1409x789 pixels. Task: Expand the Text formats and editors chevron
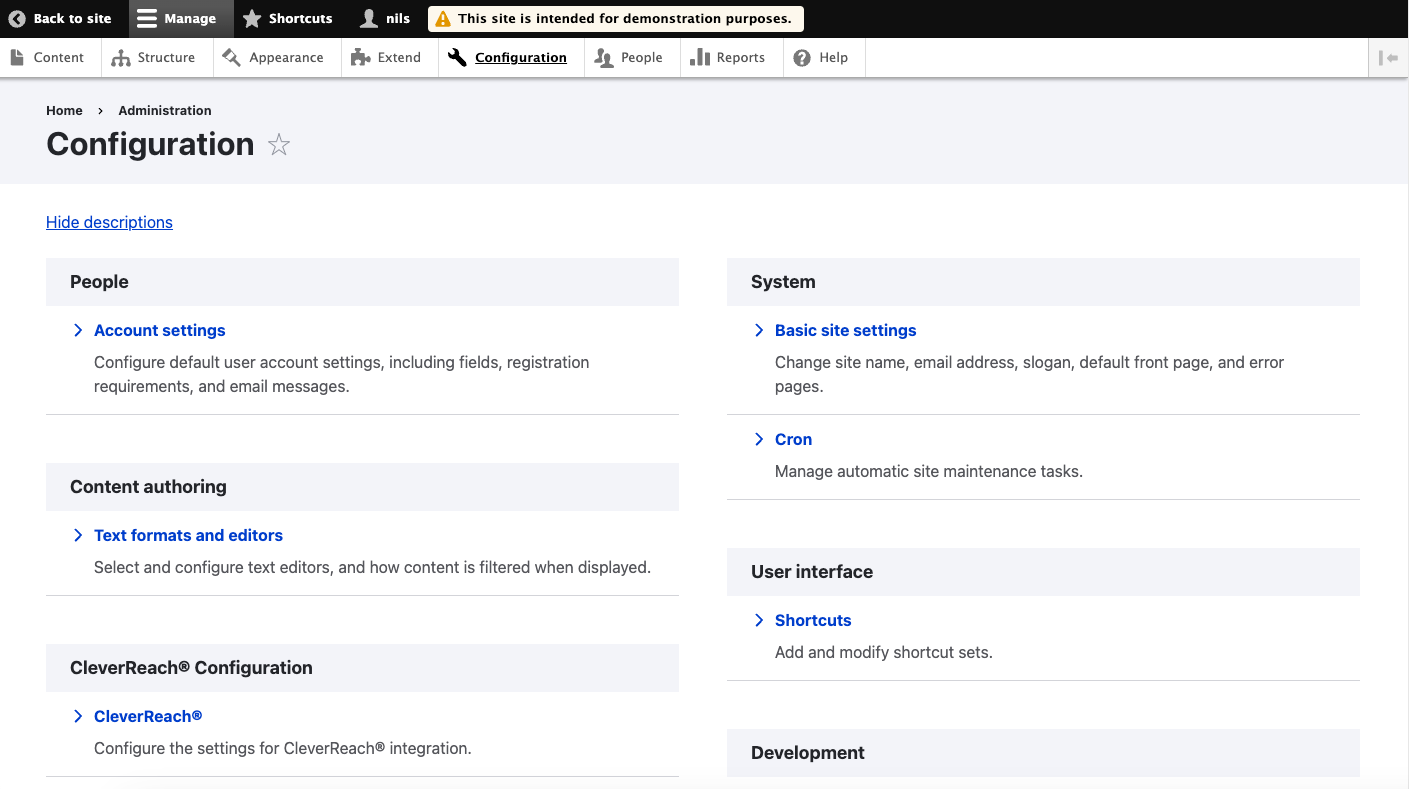[x=78, y=535]
